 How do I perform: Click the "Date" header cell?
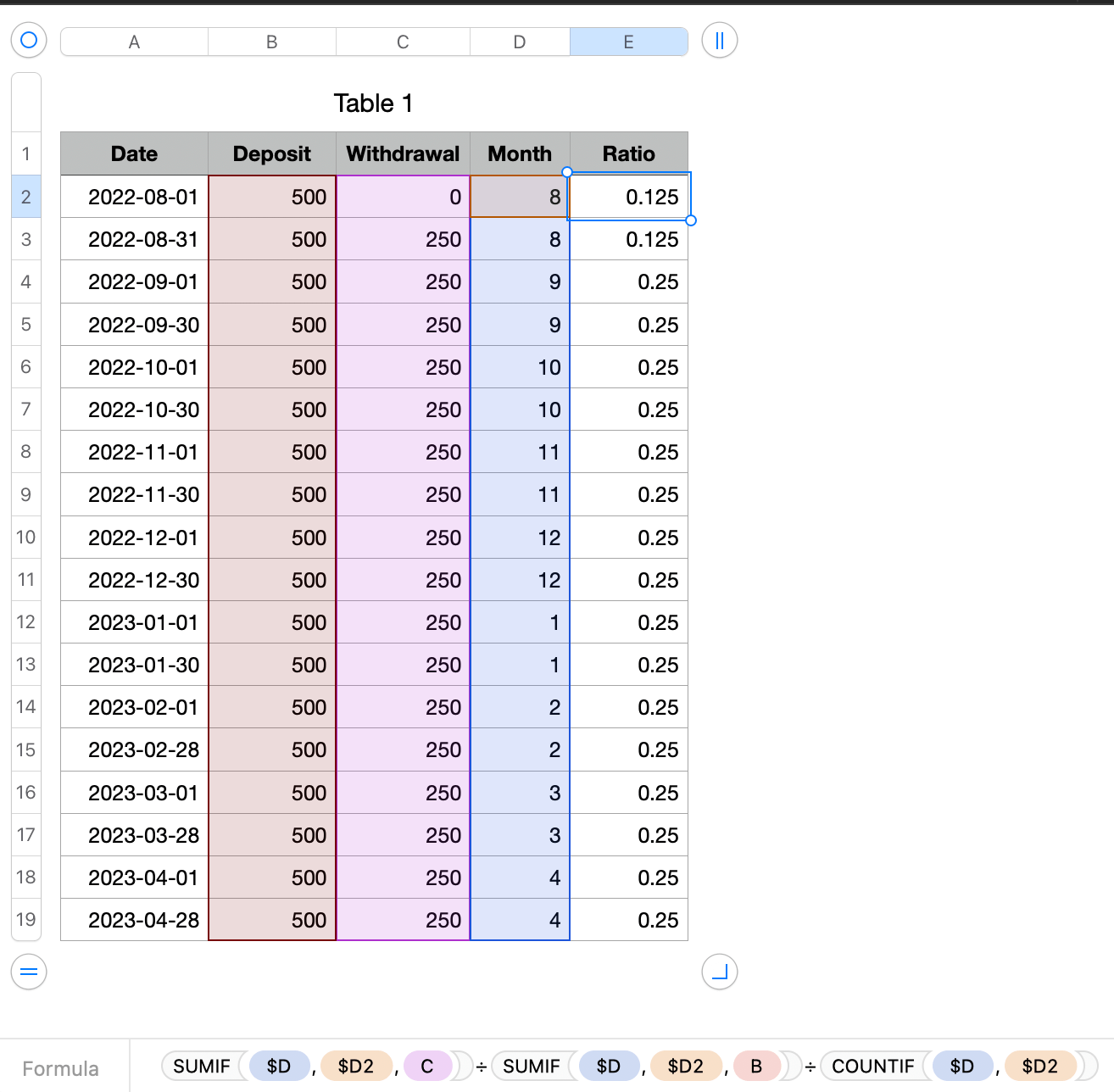[x=134, y=153]
